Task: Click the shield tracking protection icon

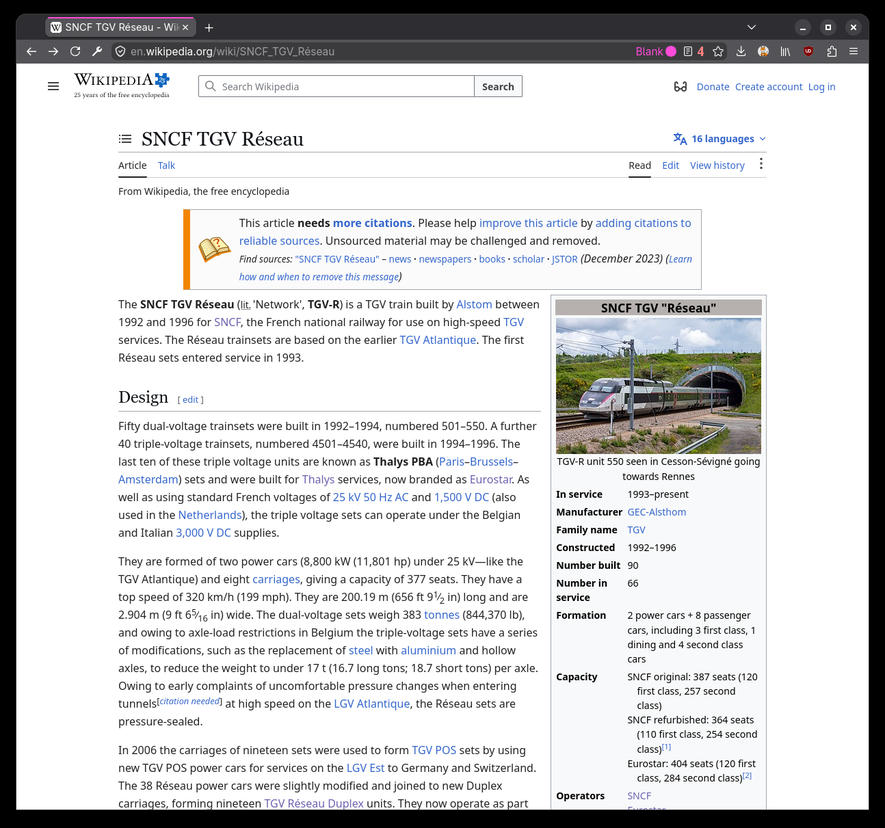Action: click(120, 51)
